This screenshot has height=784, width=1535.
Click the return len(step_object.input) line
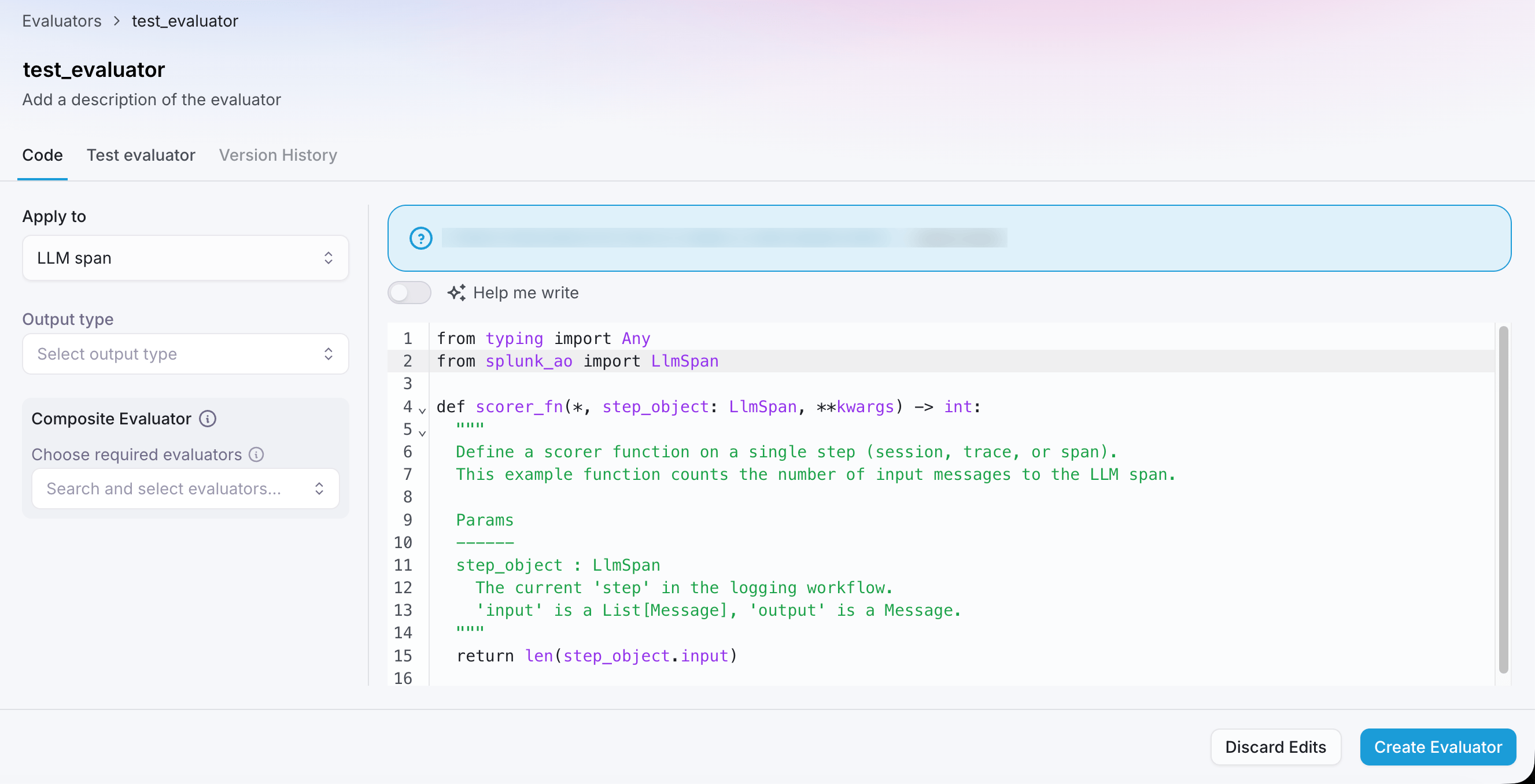coord(596,656)
